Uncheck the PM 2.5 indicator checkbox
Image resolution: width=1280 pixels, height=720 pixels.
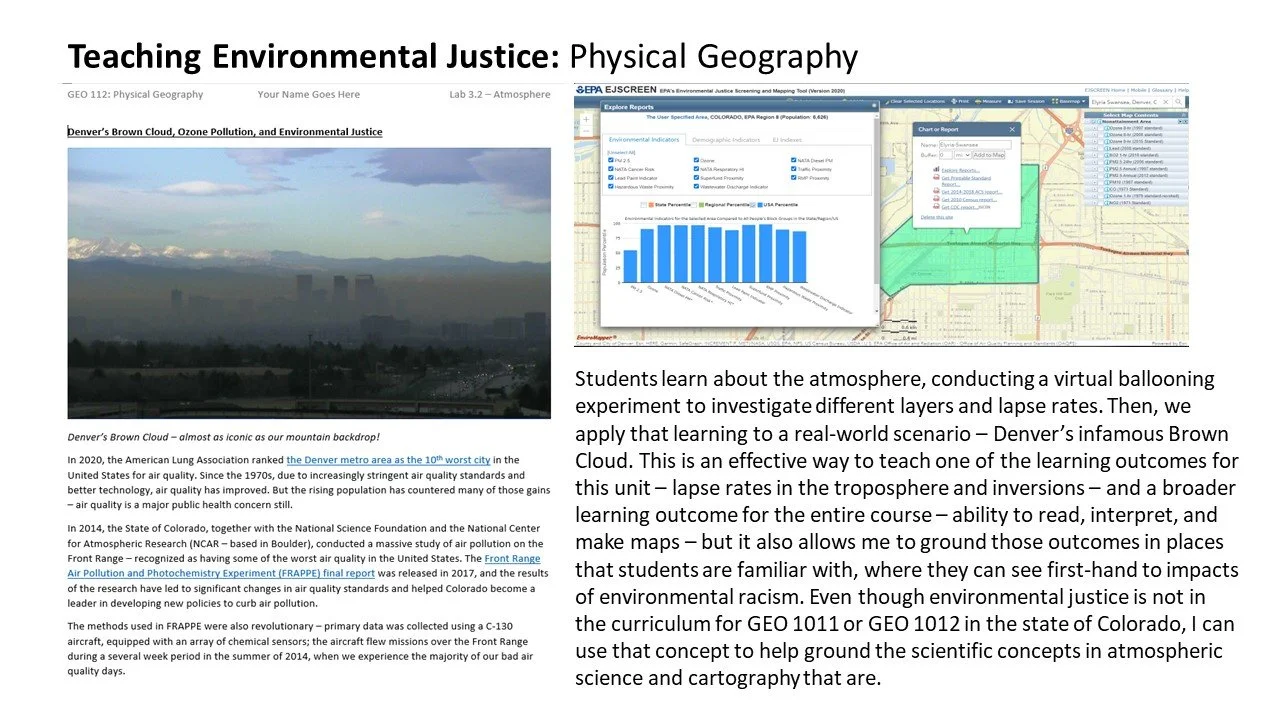(610, 160)
